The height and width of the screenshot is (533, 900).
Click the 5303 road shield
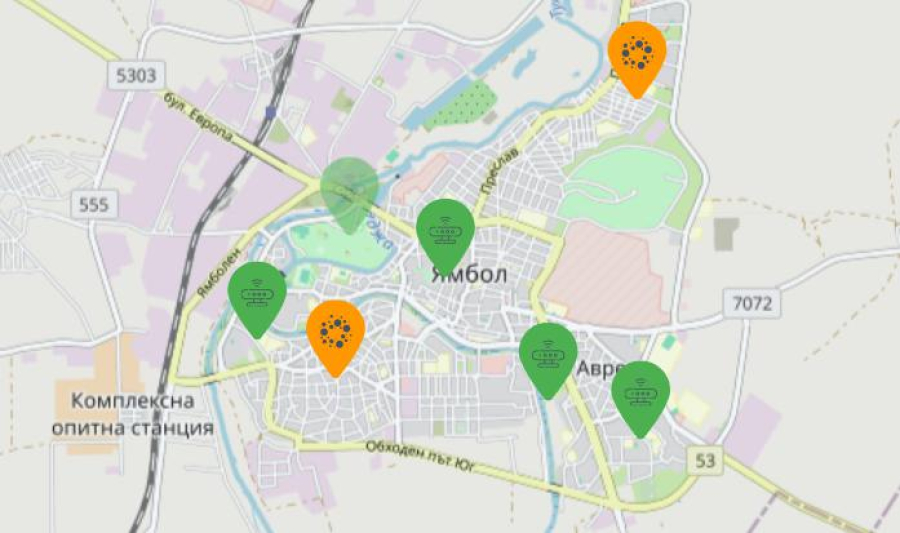point(135,75)
